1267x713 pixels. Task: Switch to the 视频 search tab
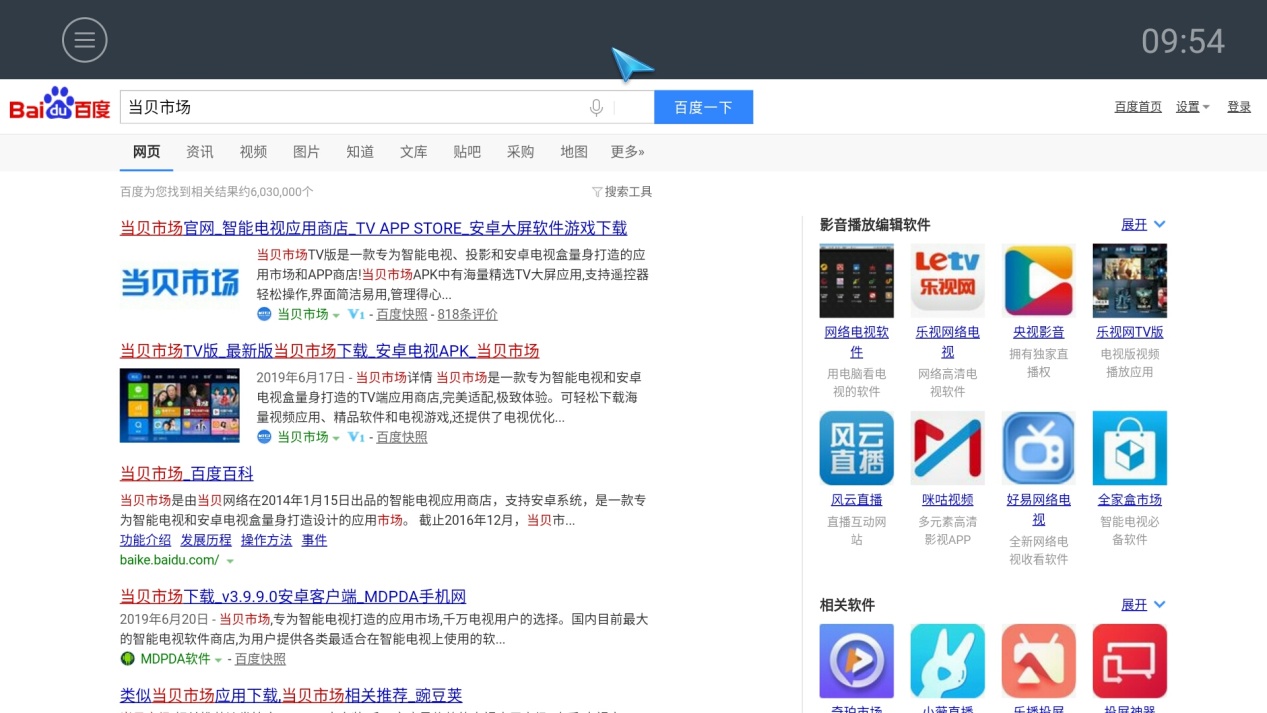pyautogui.click(x=252, y=152)
